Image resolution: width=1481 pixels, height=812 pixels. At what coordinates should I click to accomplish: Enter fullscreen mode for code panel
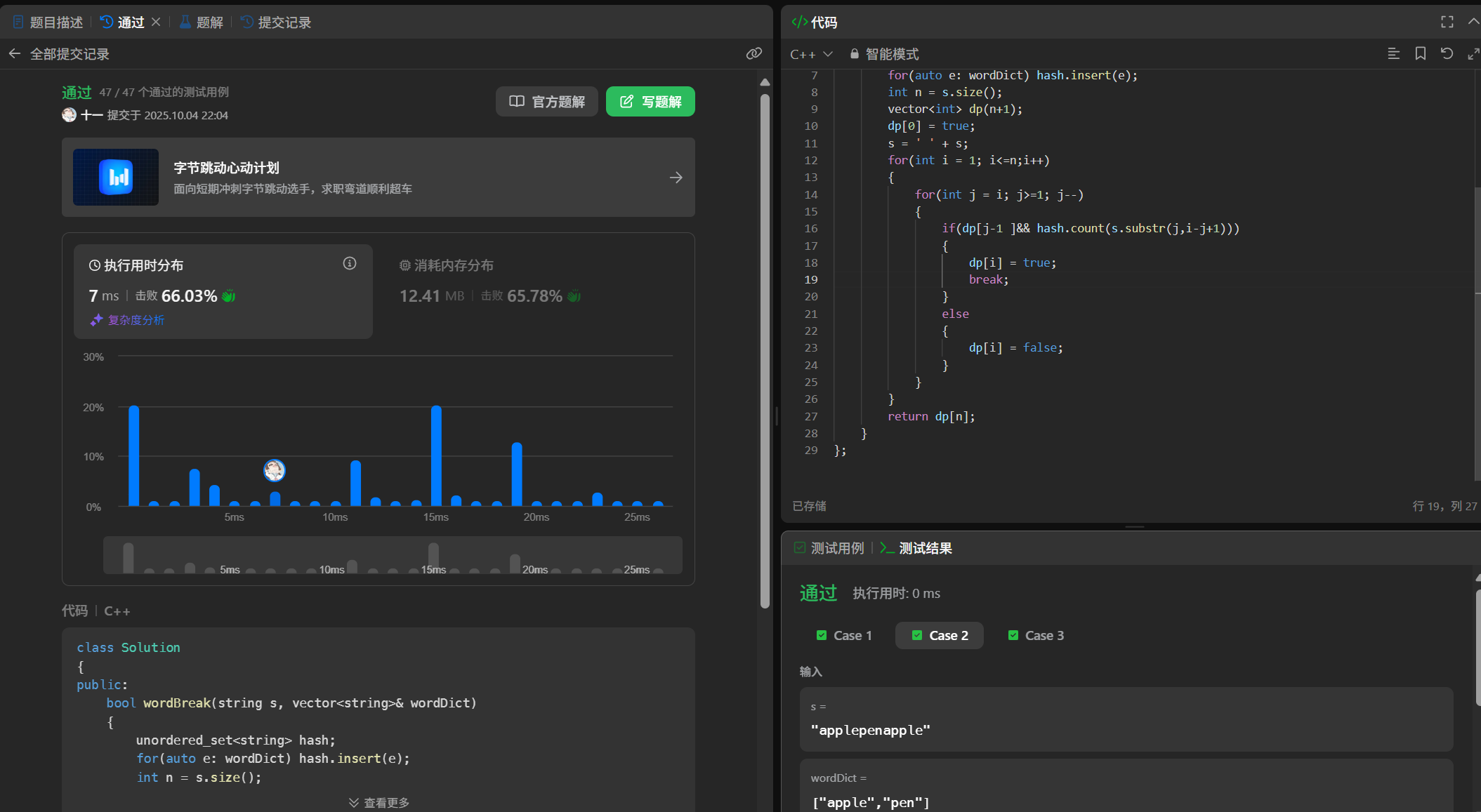tap(1447, 22)
